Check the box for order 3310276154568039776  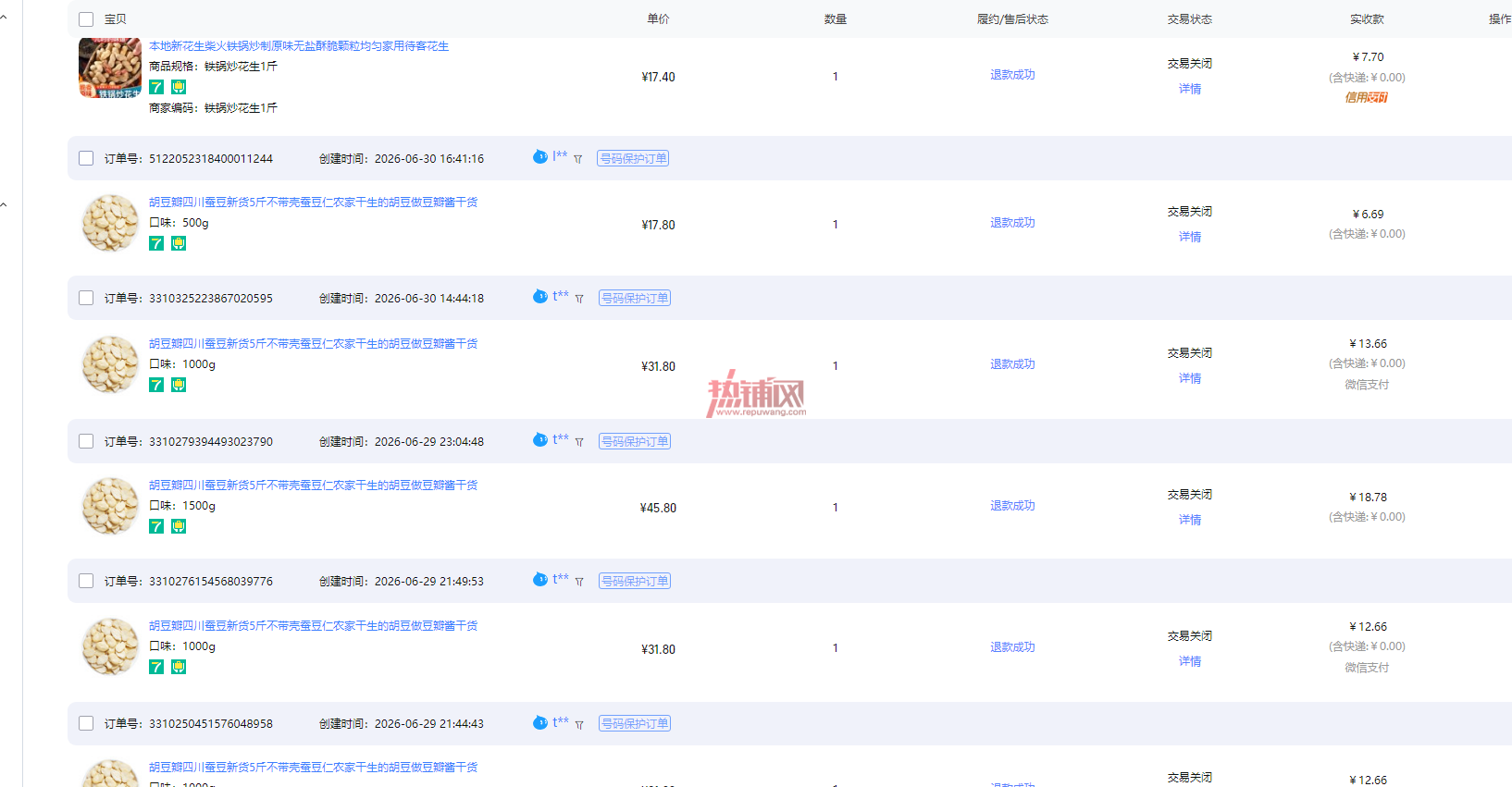(86, 581)
